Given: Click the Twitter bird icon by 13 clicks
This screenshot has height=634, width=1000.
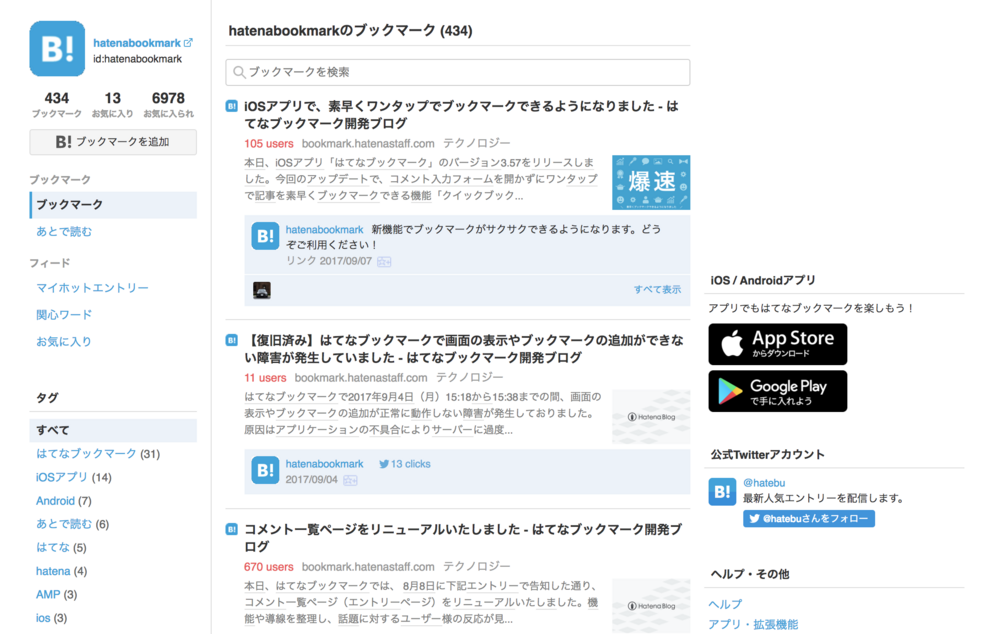Looking at the screenshot, I should click(383, 464).
